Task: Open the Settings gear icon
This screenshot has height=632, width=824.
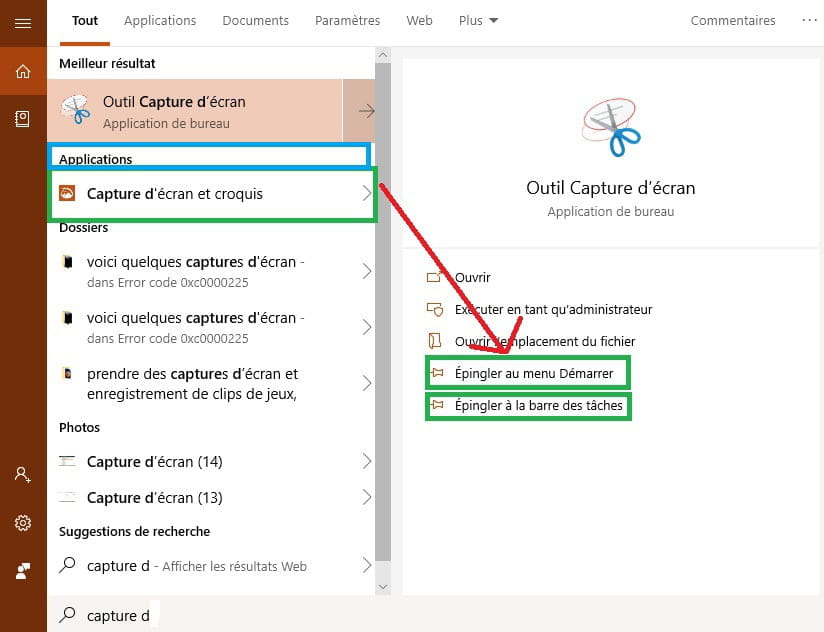Action: 23,523
